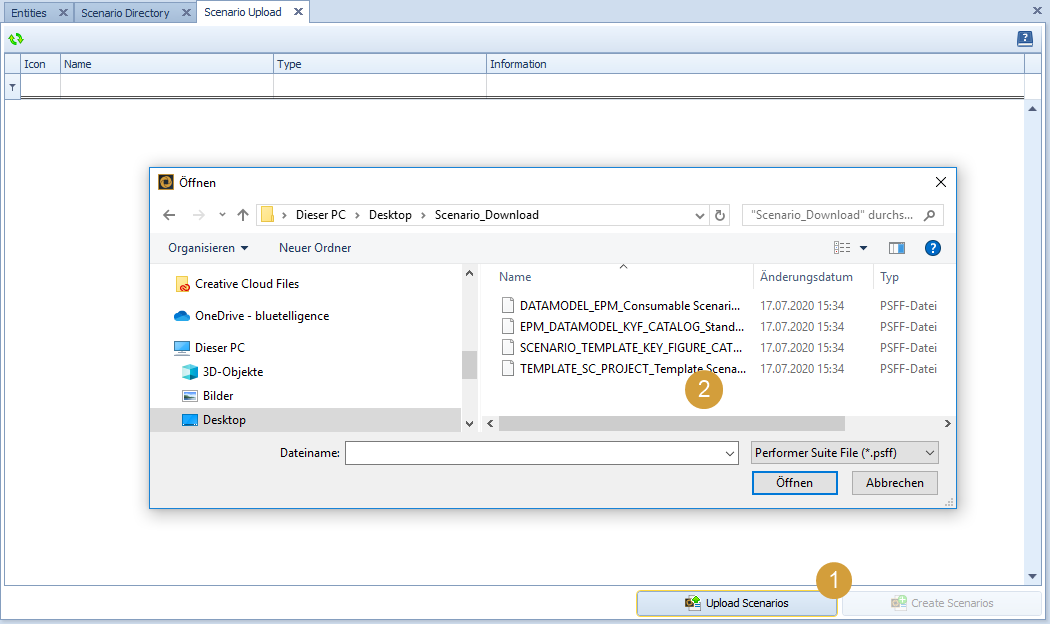Viewport: 1050px width, 624px height.
Task: Refresh the Scenario Upload list
Action: [x=15, y=39]
